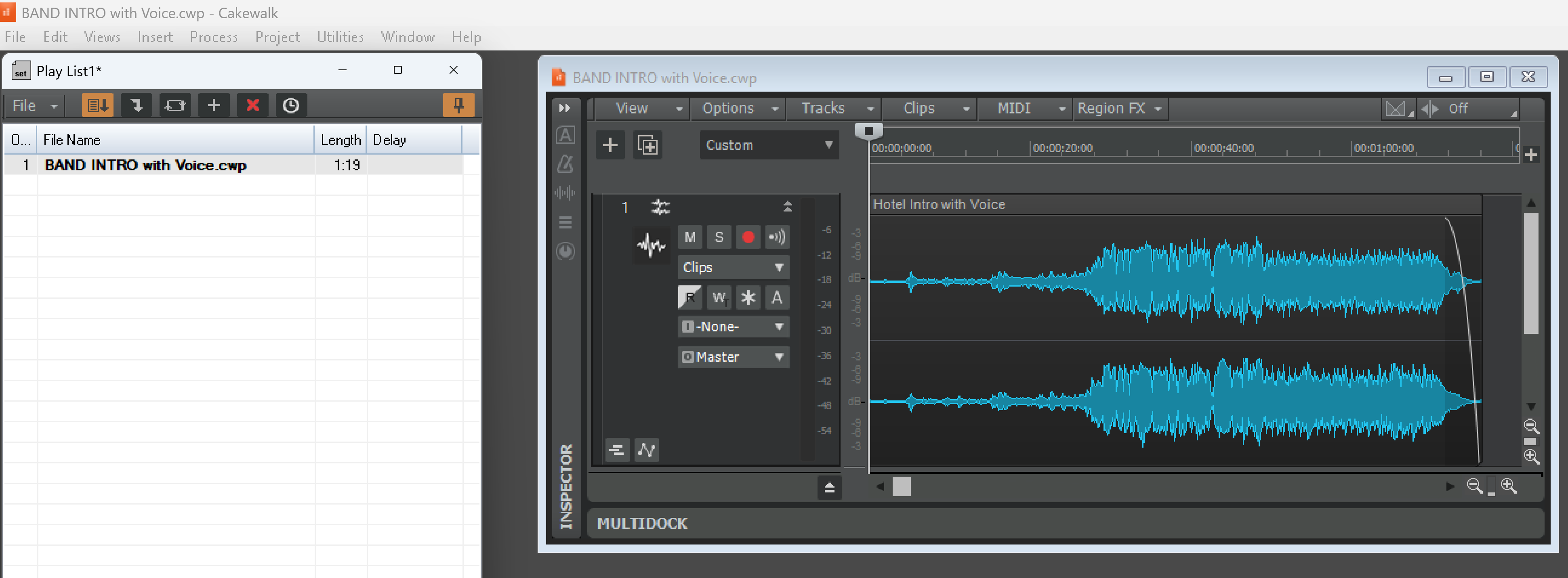Open the -None- input selector
This screenshot has height=578, width=1568.
tap(734, 327)
